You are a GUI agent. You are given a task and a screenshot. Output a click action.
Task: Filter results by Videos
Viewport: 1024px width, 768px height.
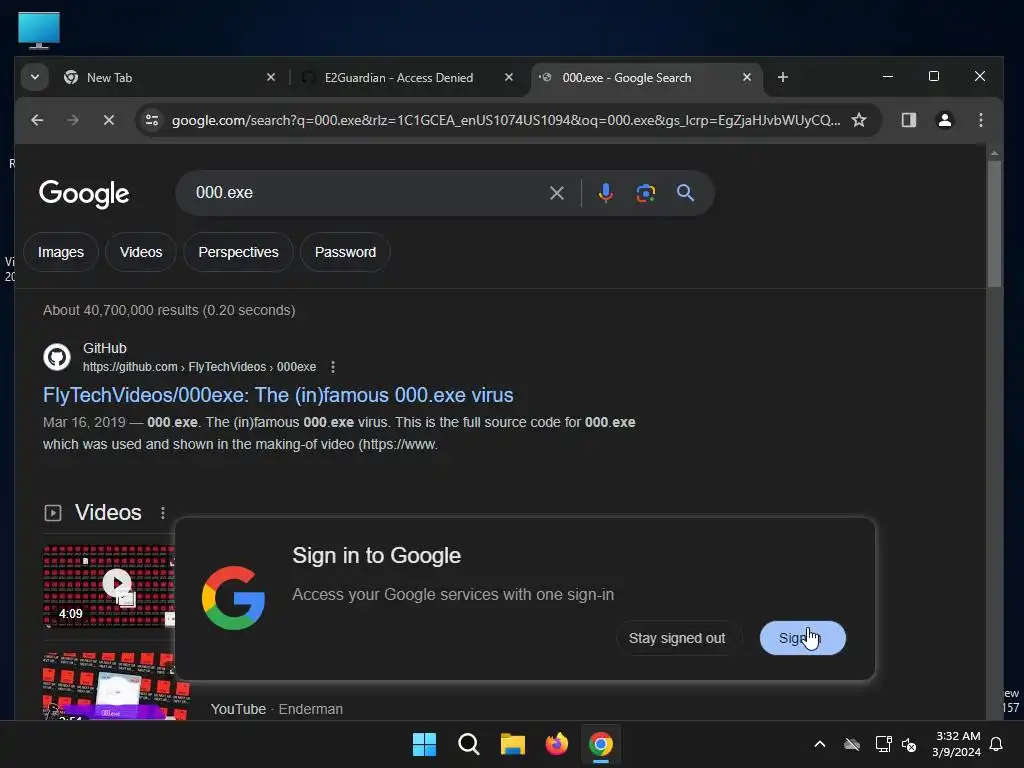click(x=141, y=252)
